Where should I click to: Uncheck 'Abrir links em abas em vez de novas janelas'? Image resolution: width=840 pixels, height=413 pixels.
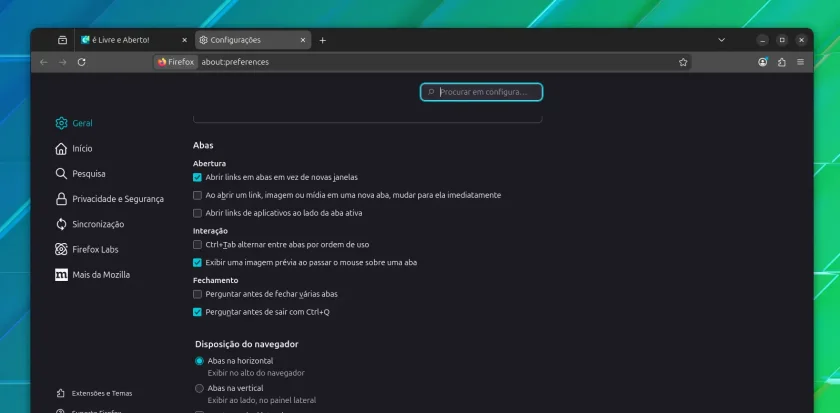pyautogui.click(x=197, y=177)
